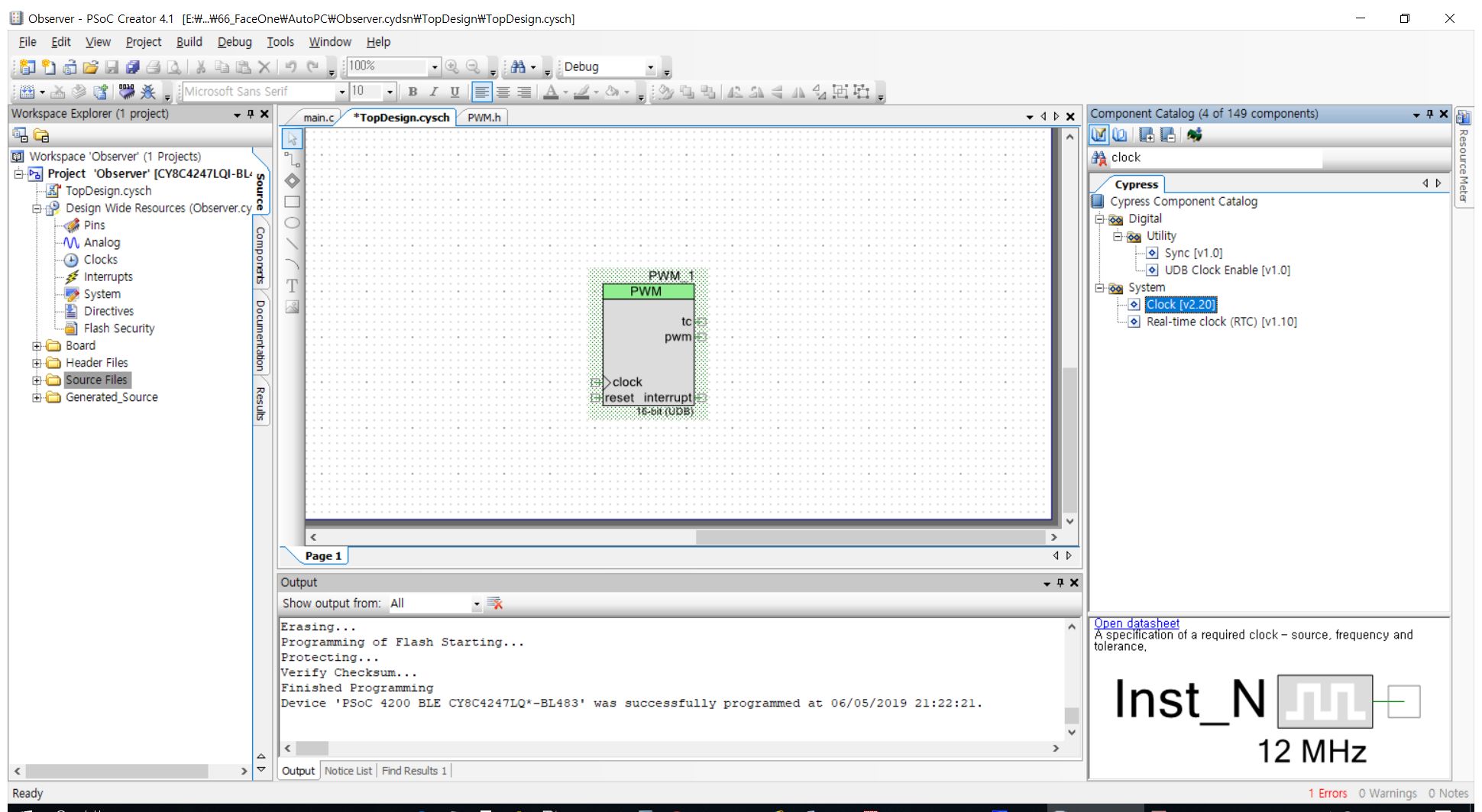Open Pins in Design Wide Resources
1482x812 pixels.
pyautogui.click(x=95, y=225)
